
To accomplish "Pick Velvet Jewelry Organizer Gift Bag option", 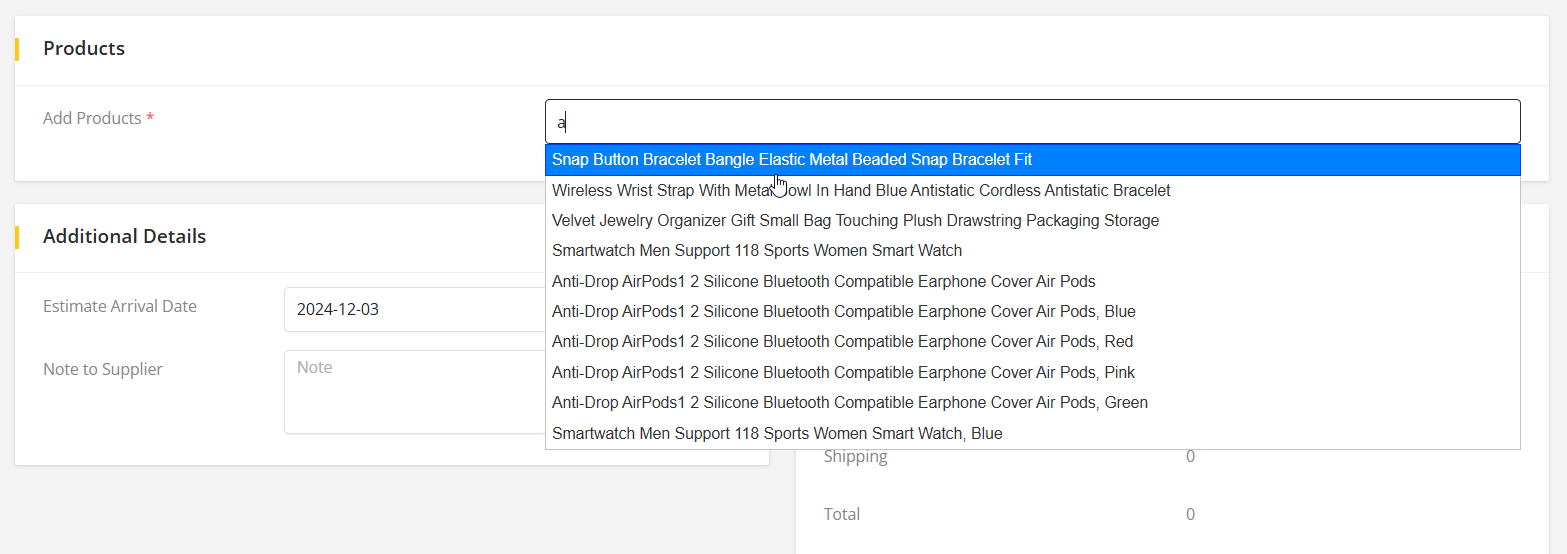I will (x=855, y=220).
